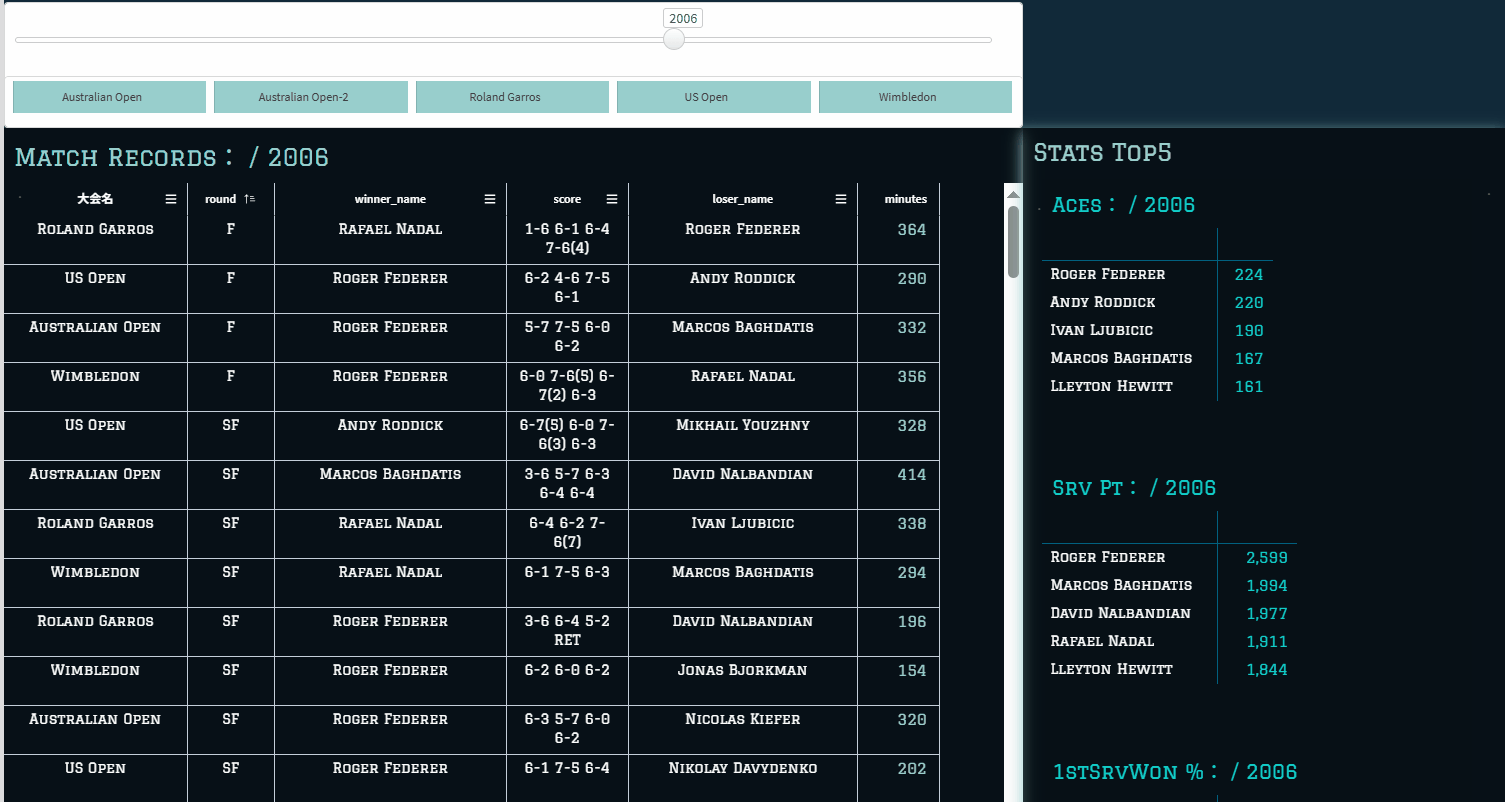
Task: Click the 320 minutes value
Action: (x=911, y=720)
